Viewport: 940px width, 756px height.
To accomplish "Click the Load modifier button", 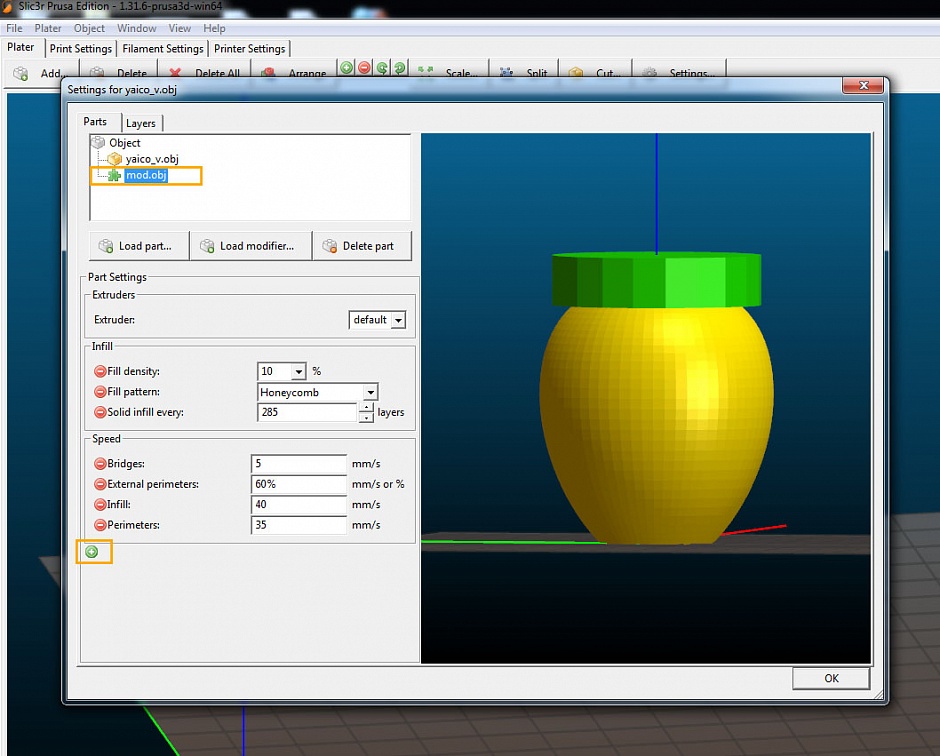I will 250,245.
